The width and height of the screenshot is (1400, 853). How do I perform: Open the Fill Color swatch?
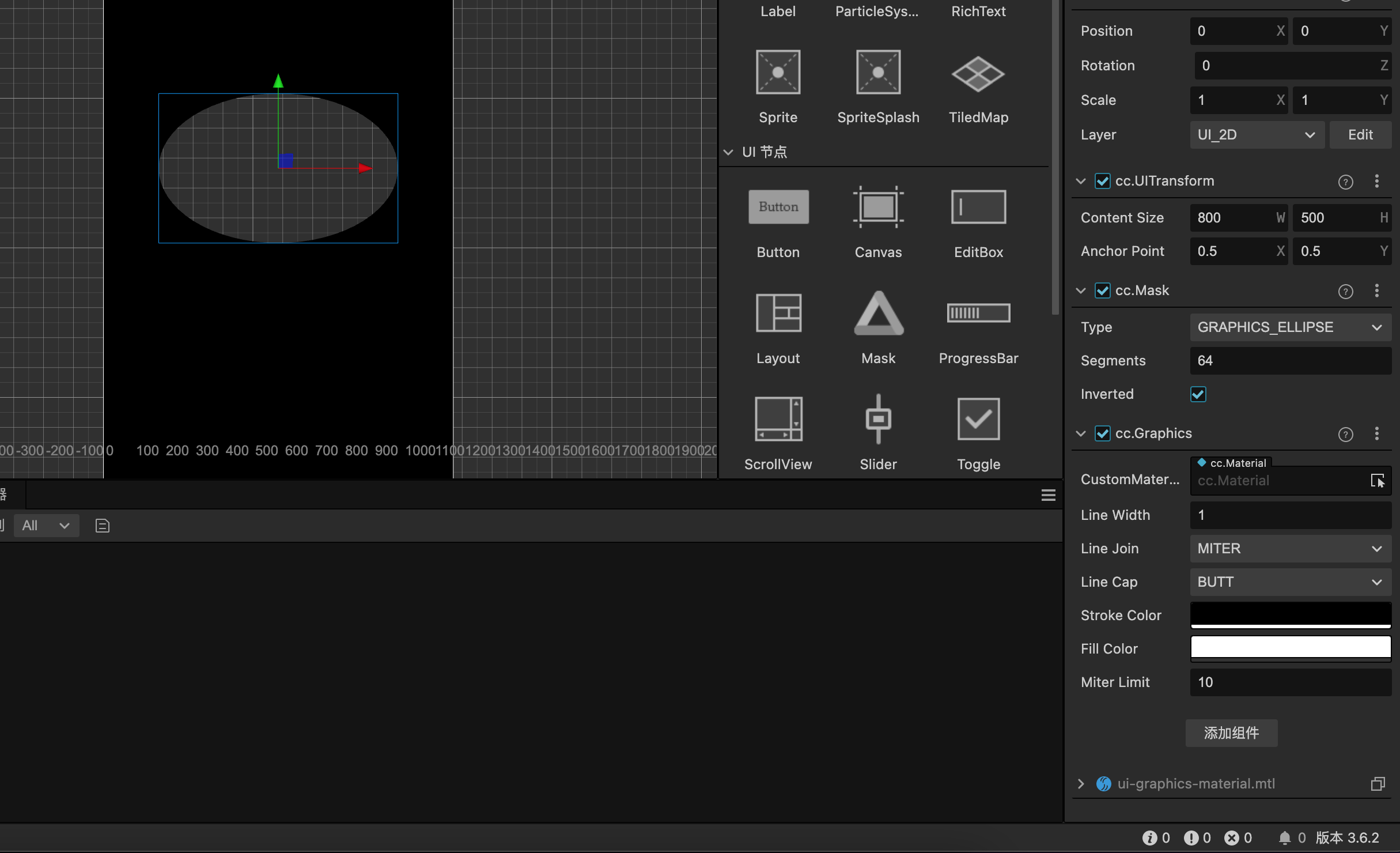click(x=1290, y=648)
